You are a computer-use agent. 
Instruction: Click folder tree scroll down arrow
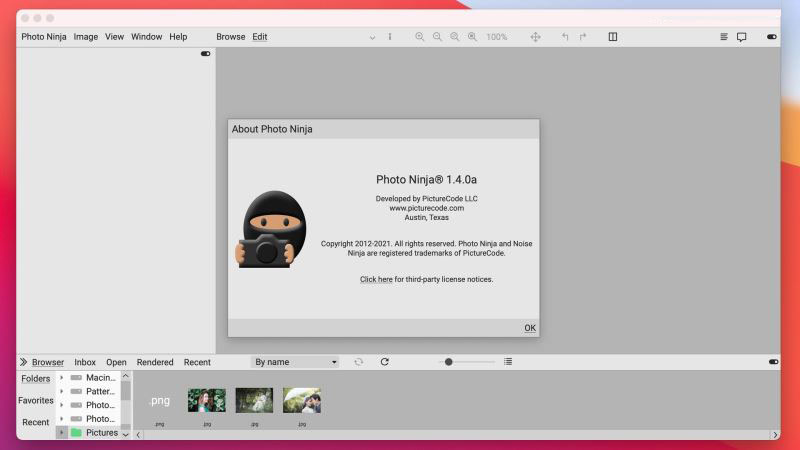[x=126, y=435]
